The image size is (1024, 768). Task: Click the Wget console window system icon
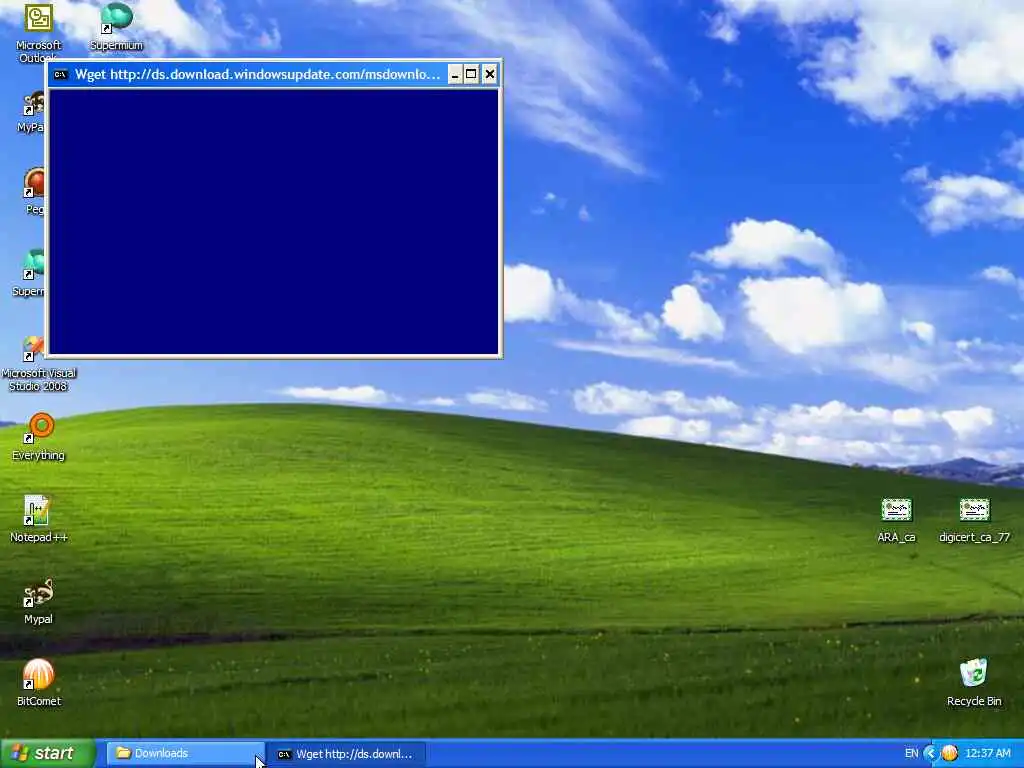point(61,74)
